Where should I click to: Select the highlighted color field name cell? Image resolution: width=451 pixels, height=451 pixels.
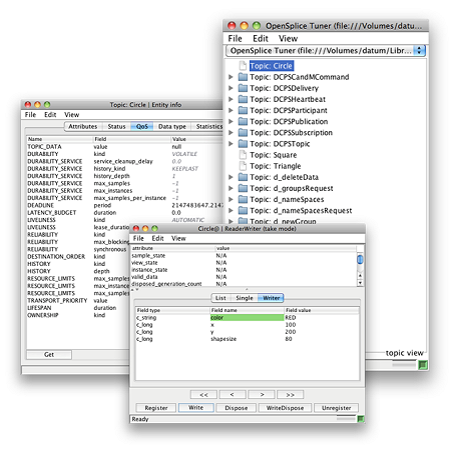[x=247, y=317]
